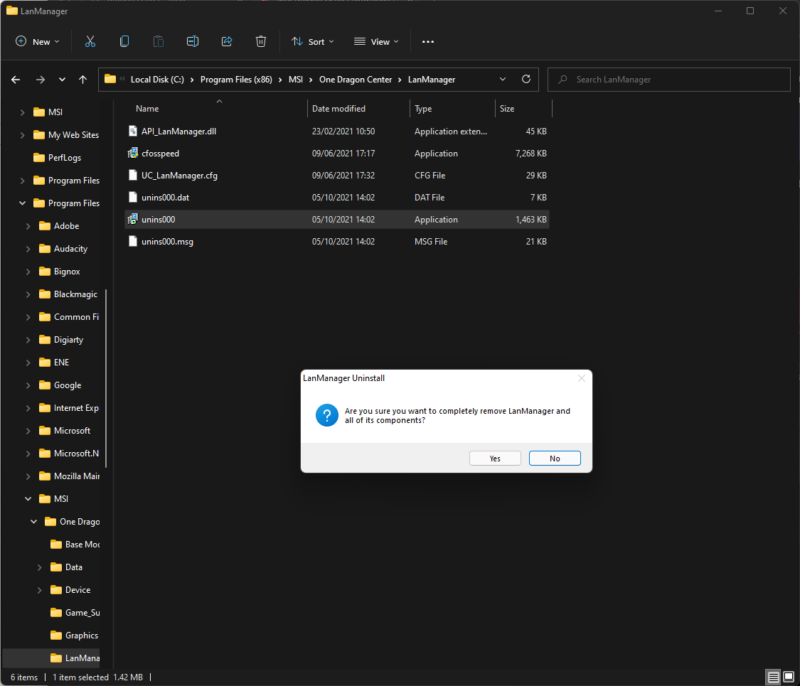The width and height of the screenshot is (800, 686).
Task: Go up one folder level
Action: [x=83, y=80]
